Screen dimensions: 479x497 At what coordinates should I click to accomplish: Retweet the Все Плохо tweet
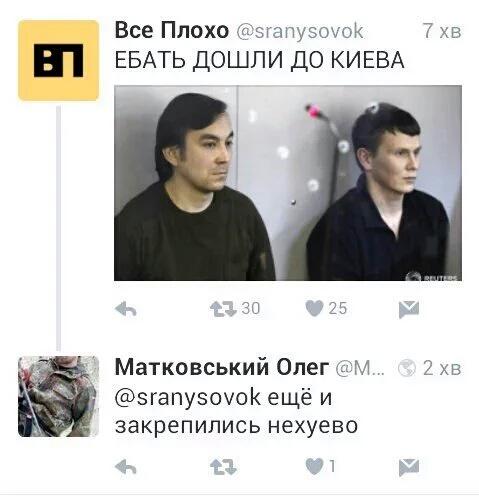pos(223,309)
